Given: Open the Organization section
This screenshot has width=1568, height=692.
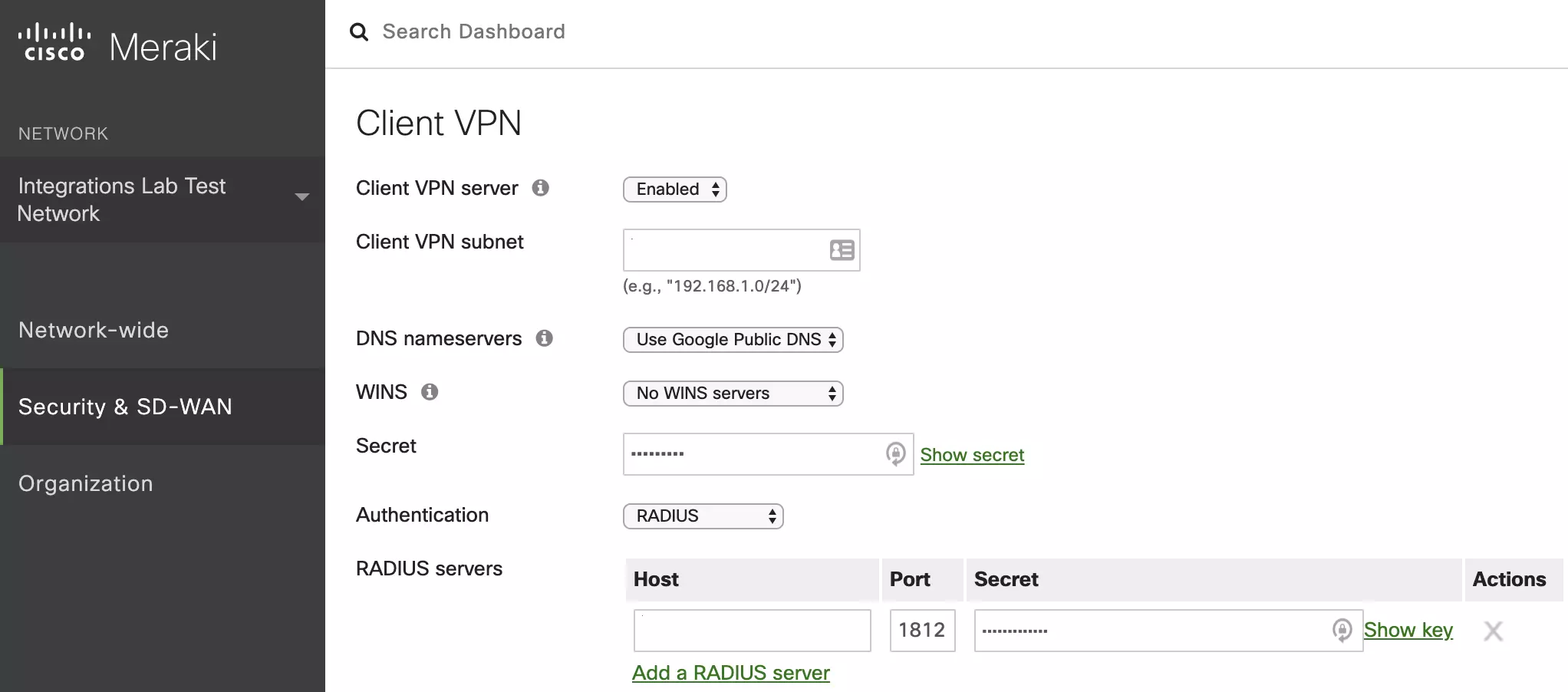Looking at the screenshot, I should (85, 483).
